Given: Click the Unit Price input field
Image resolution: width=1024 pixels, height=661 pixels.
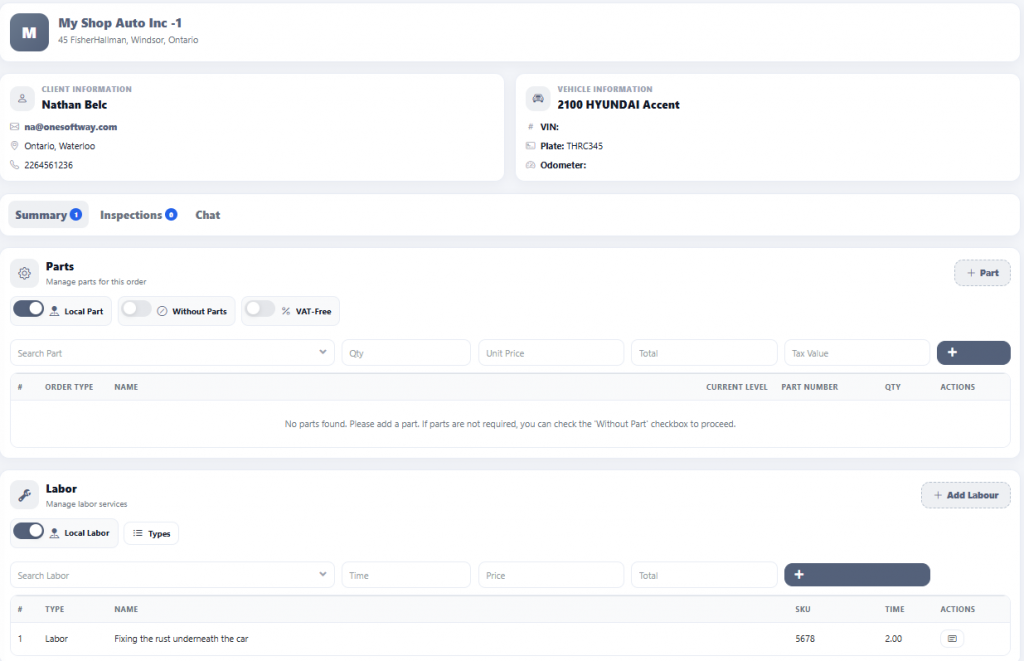Looking at the screenshot, I should [x=550, y=353].
